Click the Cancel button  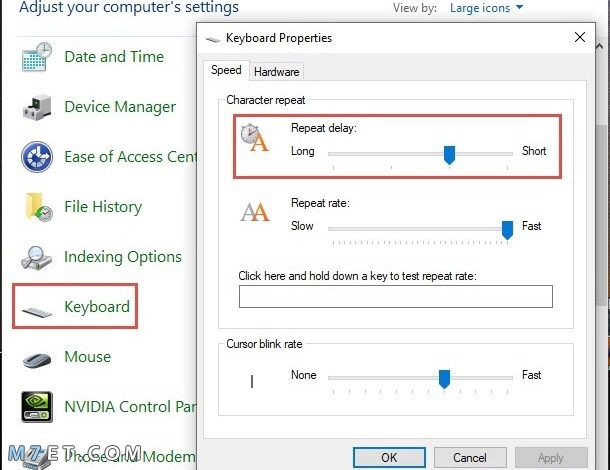470,458
